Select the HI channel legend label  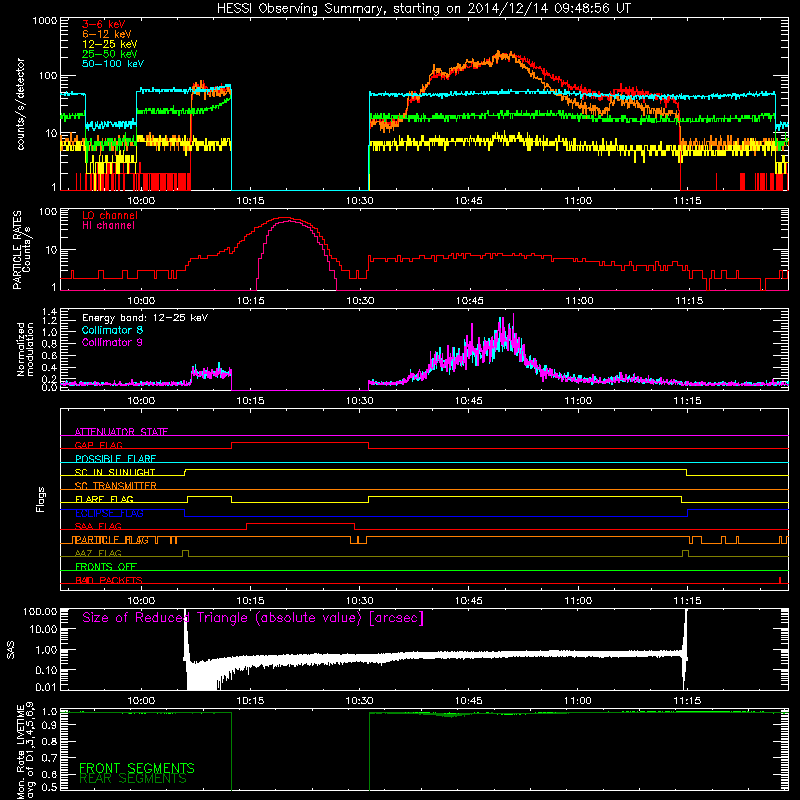point(108,226)
